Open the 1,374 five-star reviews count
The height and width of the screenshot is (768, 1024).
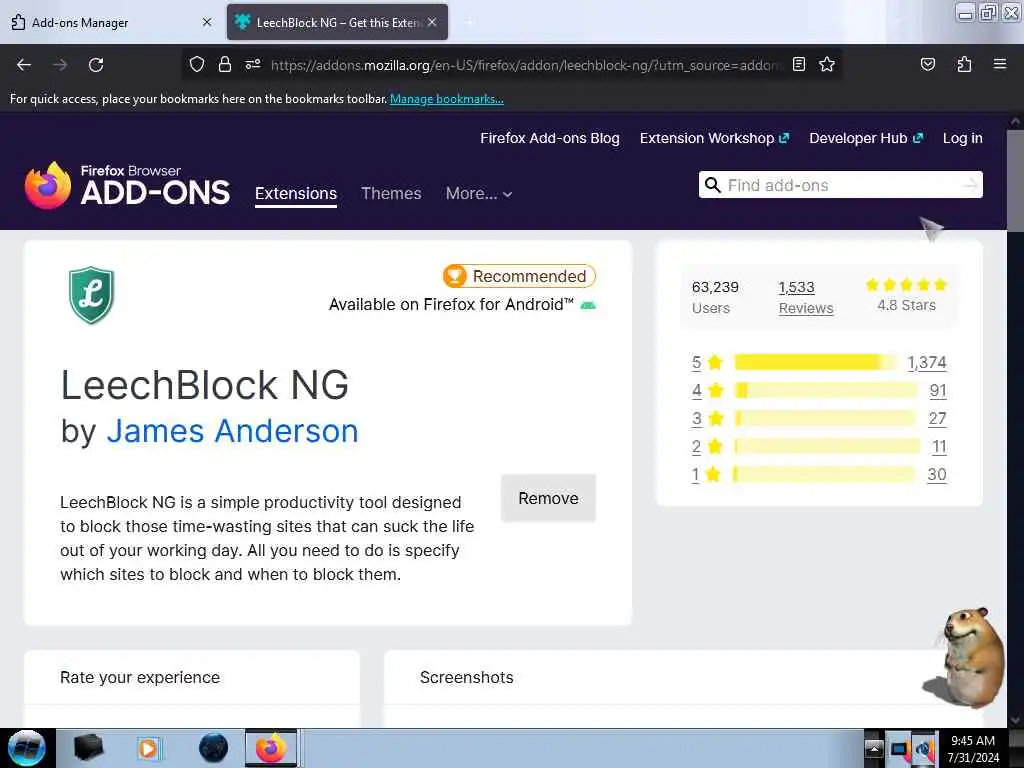927,362
